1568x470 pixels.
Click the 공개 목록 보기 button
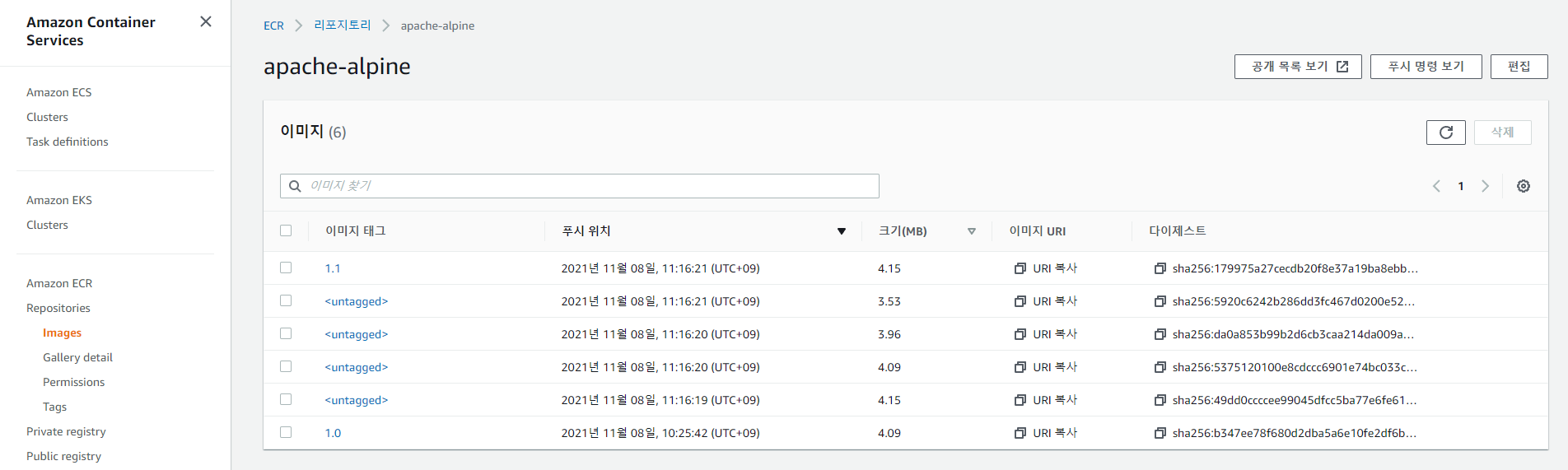[x=1298, y=67]
